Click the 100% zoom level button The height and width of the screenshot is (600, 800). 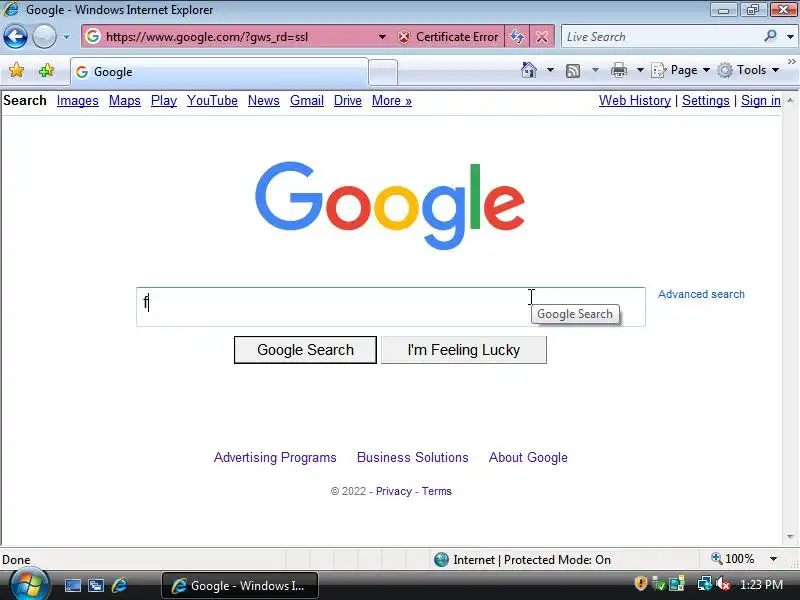coord(733,559)
